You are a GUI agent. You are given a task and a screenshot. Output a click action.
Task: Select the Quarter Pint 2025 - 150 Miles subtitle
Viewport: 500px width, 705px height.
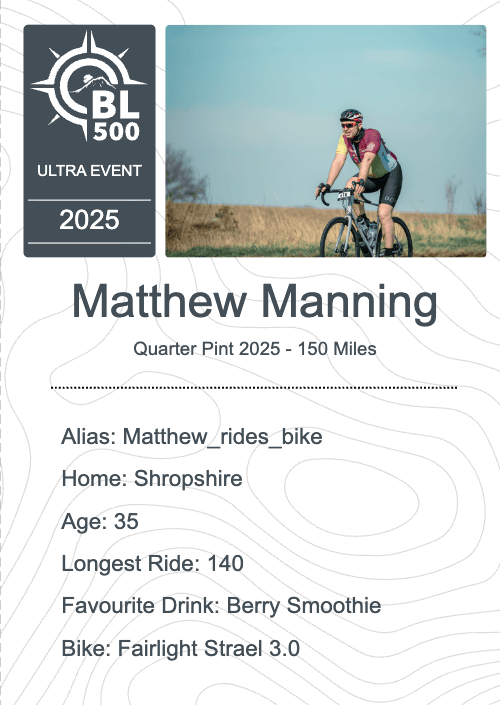[254, 349]
